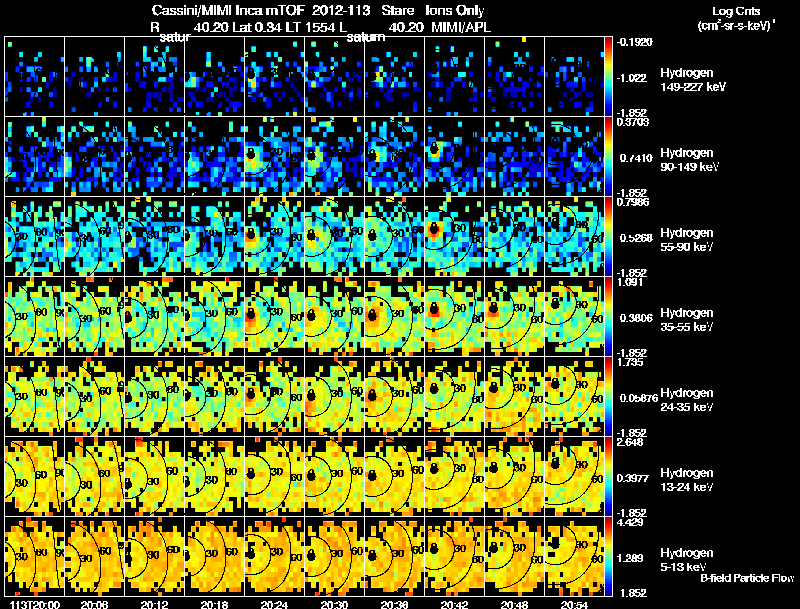The width and height of the screenshot is (800, 609).
Task: Select the 'Hydrogen 5-13 keV' row label
Action: click(687, 560)
